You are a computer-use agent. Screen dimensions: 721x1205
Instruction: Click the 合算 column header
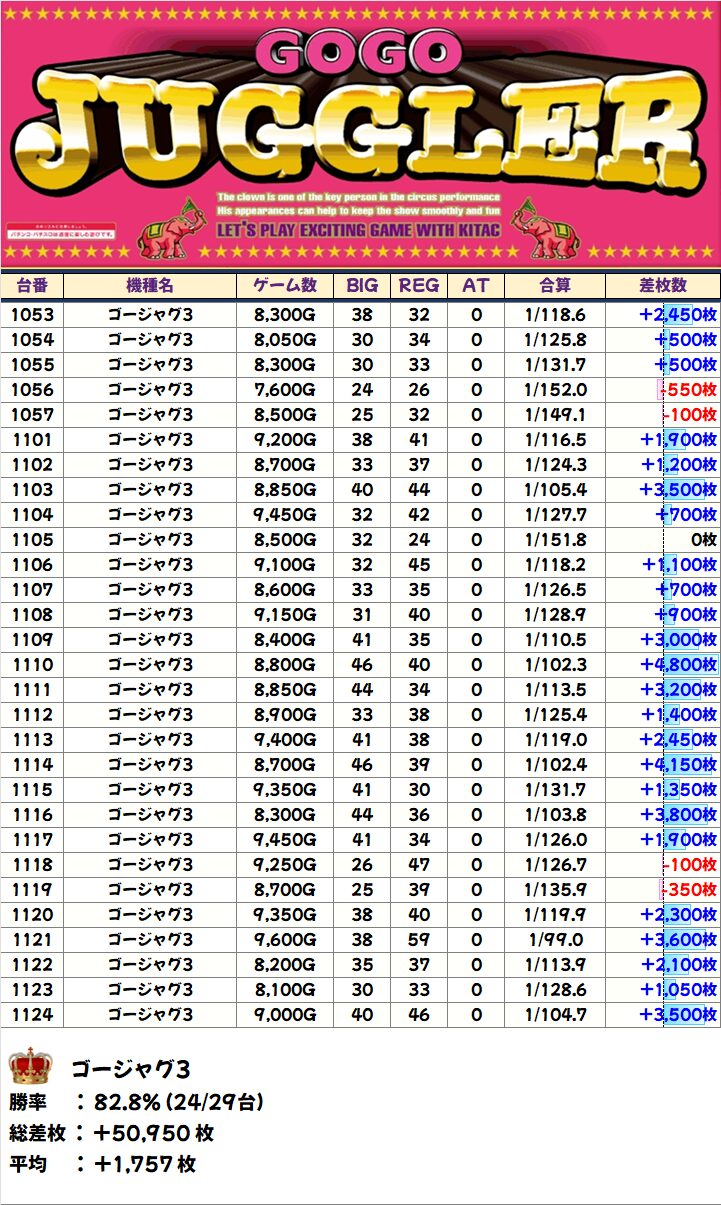point(554,285)
